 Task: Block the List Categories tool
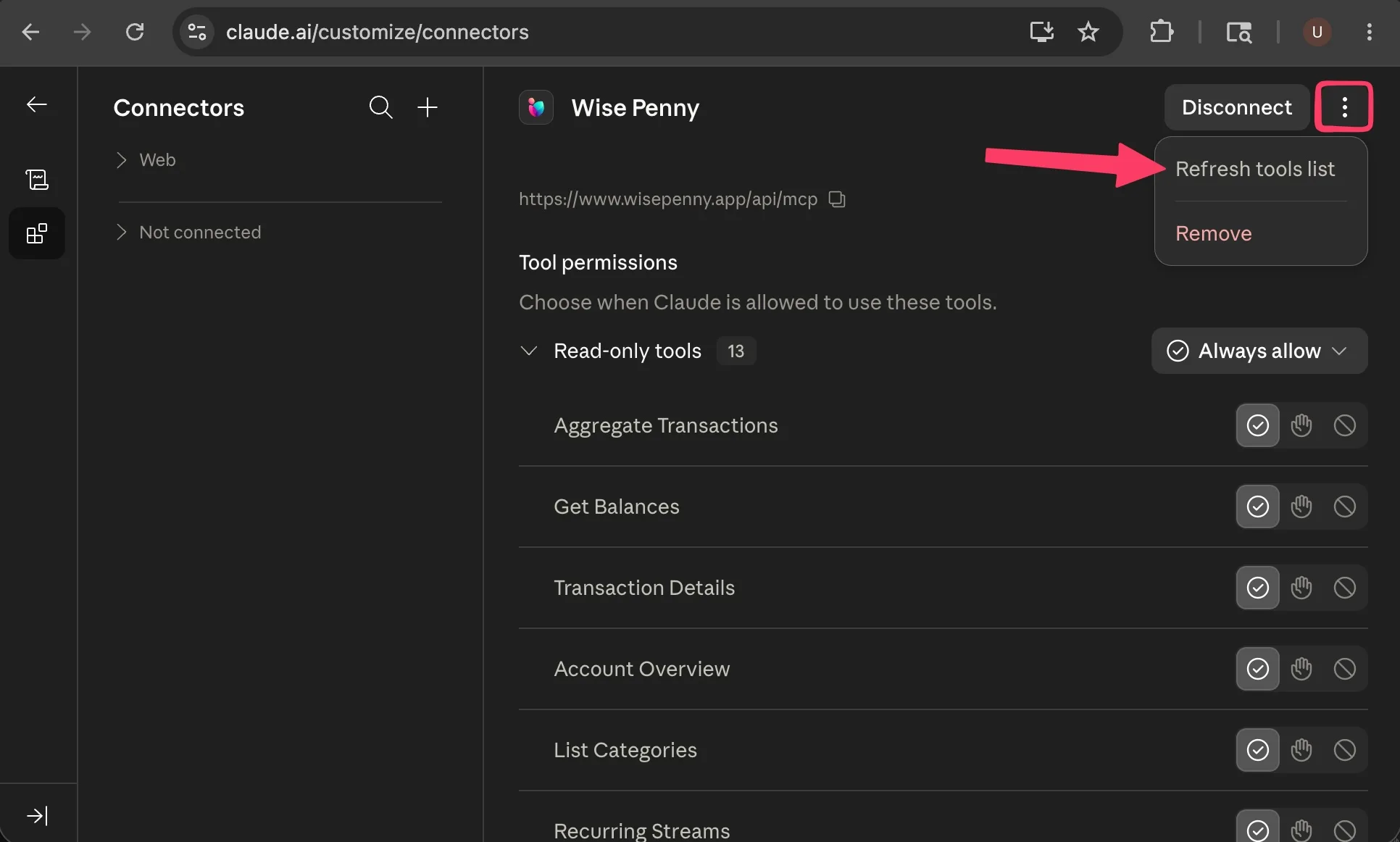point(1345,750)
